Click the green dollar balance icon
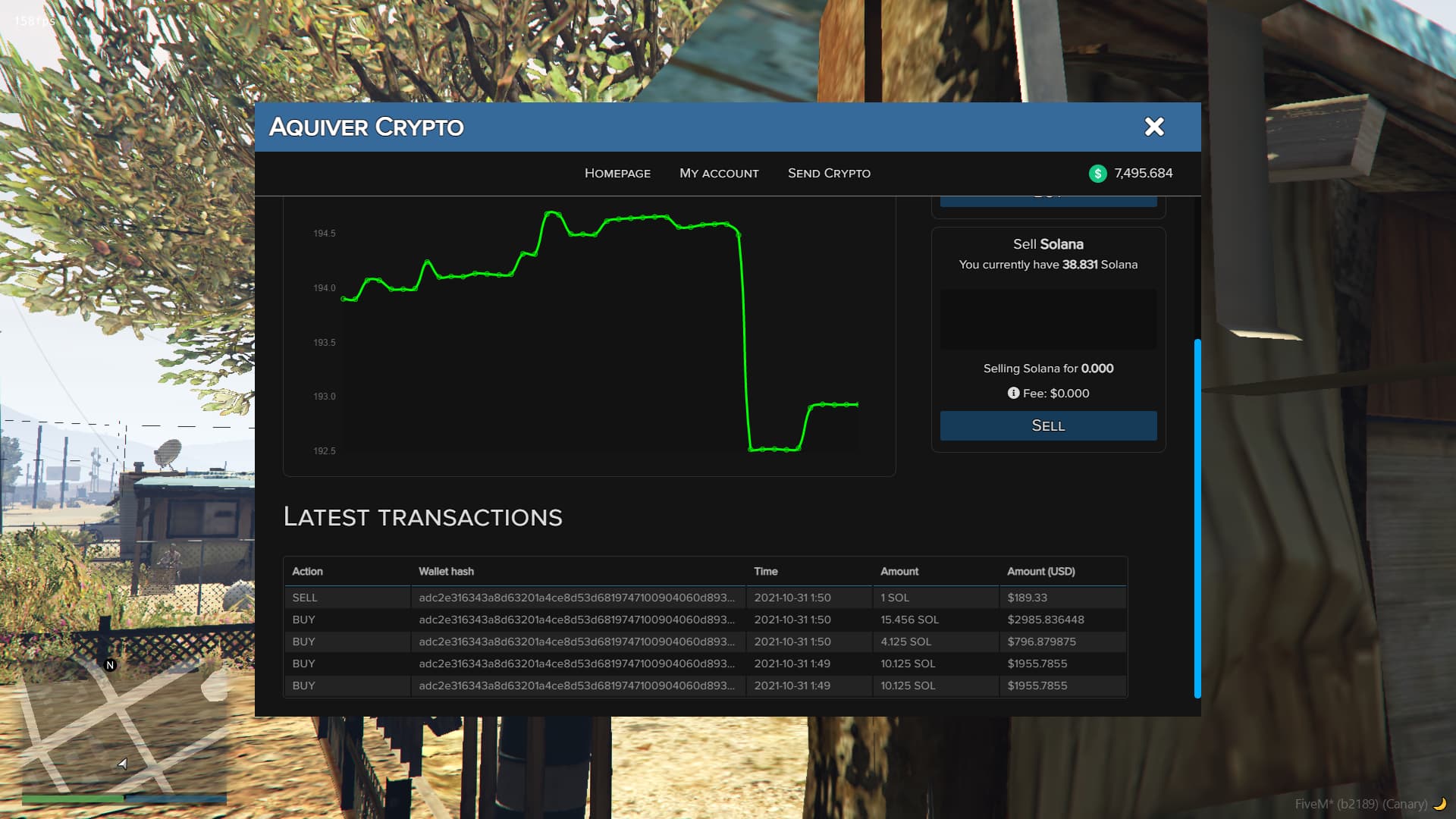1456x819 pixels. pos(1097,174)
